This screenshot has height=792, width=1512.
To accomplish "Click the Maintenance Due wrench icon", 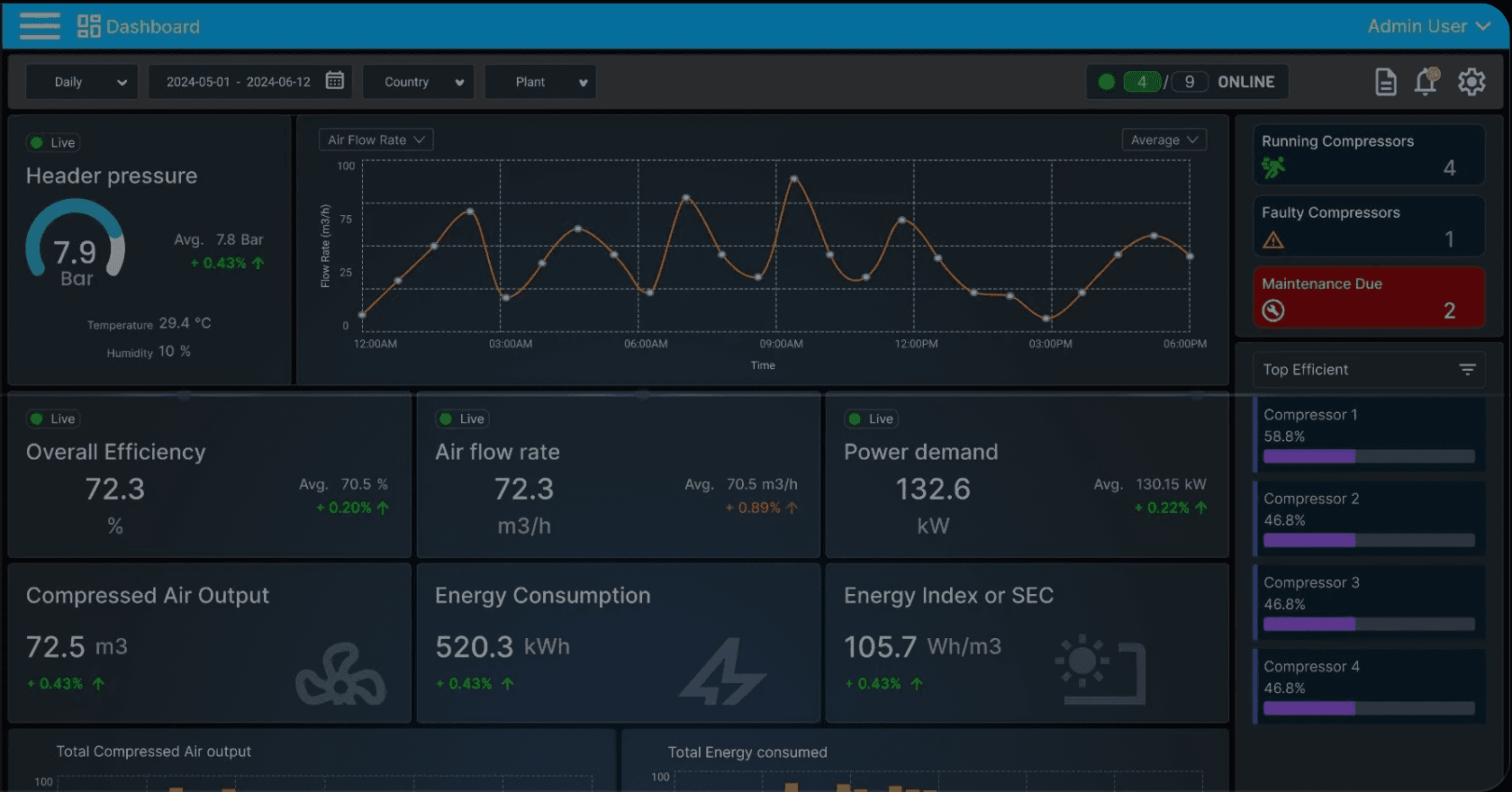I will [x=1272, y=310].
